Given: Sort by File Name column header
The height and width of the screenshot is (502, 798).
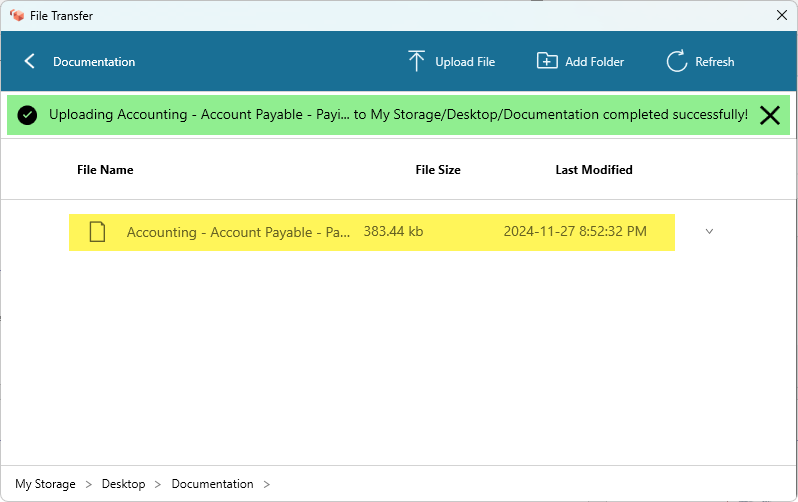Looking at the screenshot, I should pyautogui.click(x=105, y=170).
